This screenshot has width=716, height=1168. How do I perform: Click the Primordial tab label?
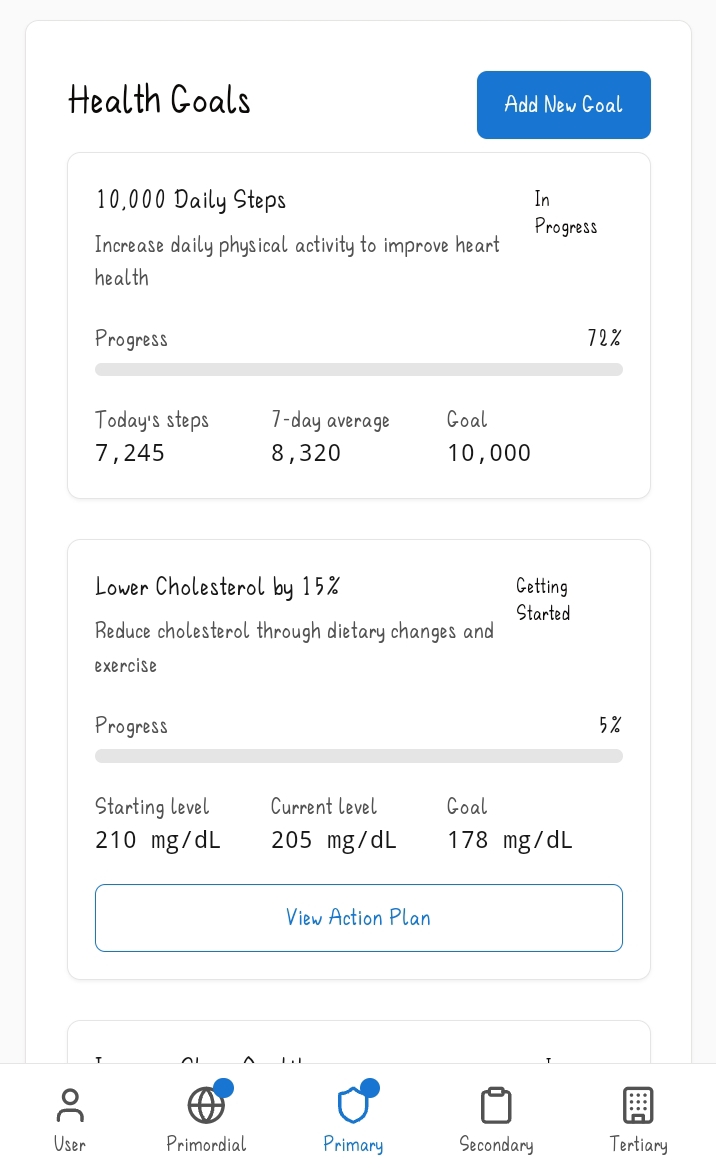tap(206, 1144)
